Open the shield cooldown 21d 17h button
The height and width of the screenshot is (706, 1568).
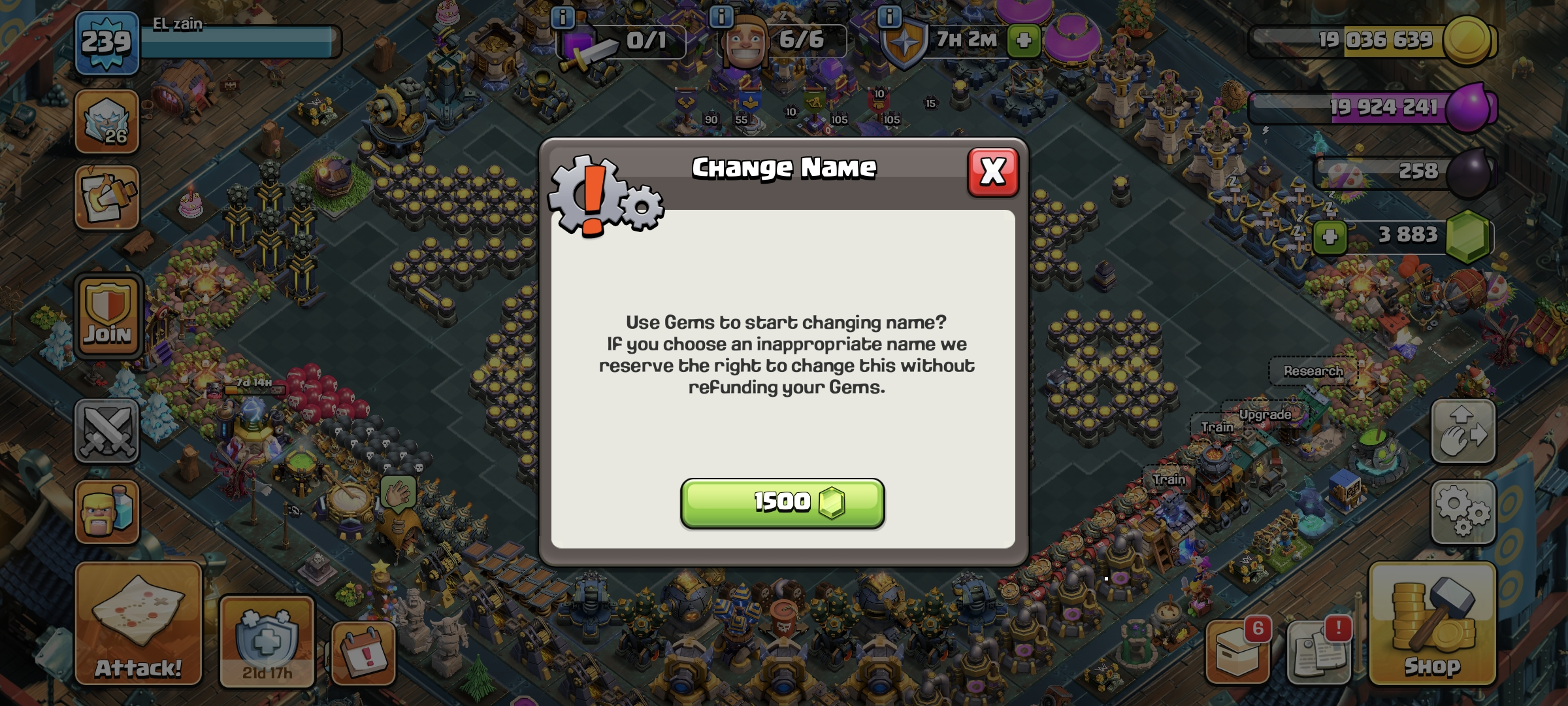[x=267, y=642]
